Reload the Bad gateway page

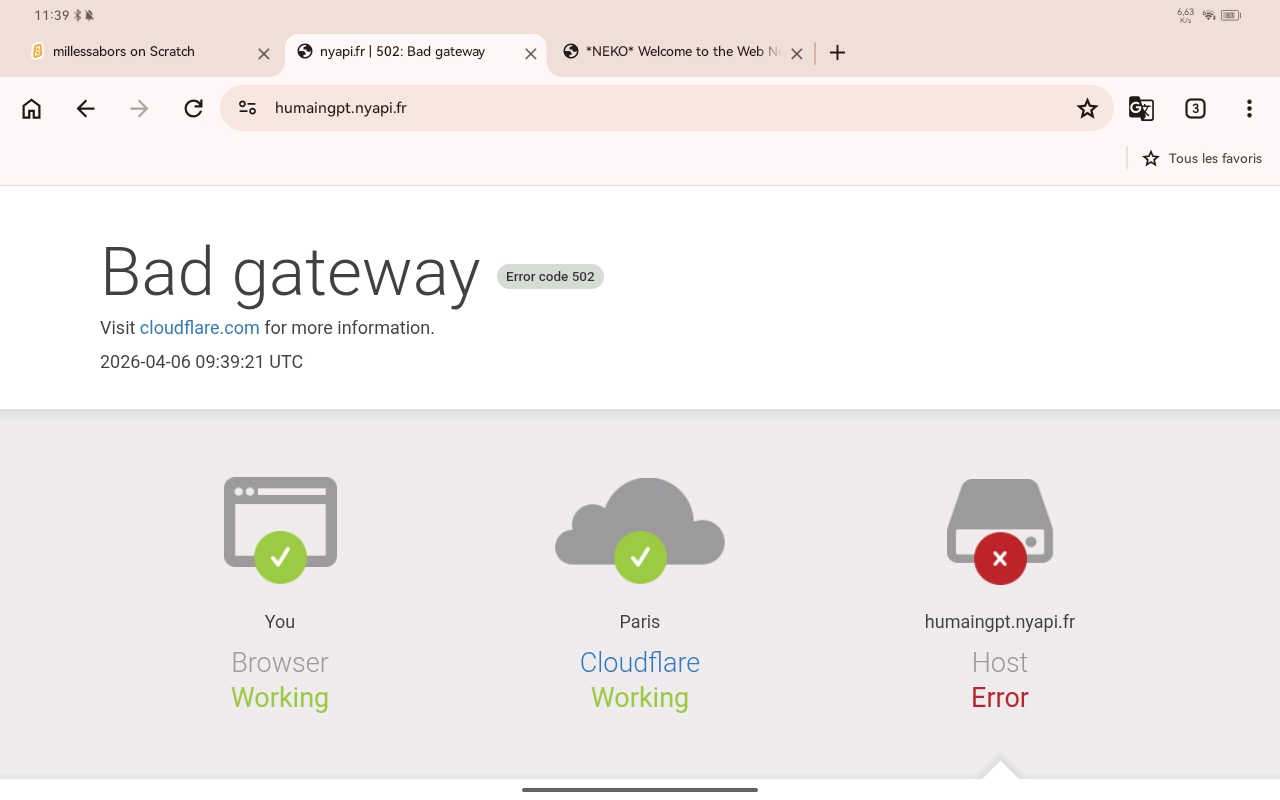coord(193,109)
